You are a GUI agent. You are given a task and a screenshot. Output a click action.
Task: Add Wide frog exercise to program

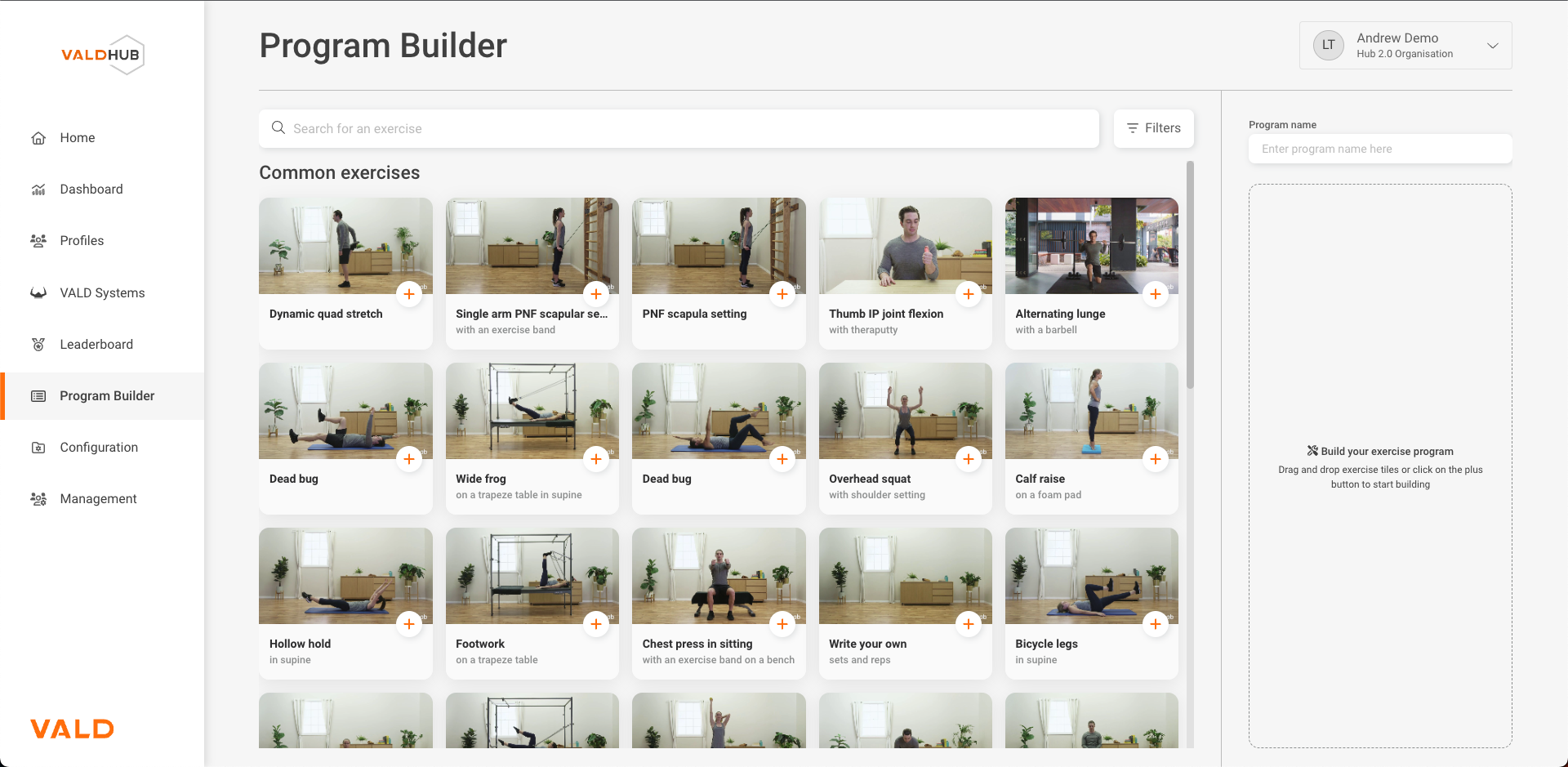coord(596,459)
